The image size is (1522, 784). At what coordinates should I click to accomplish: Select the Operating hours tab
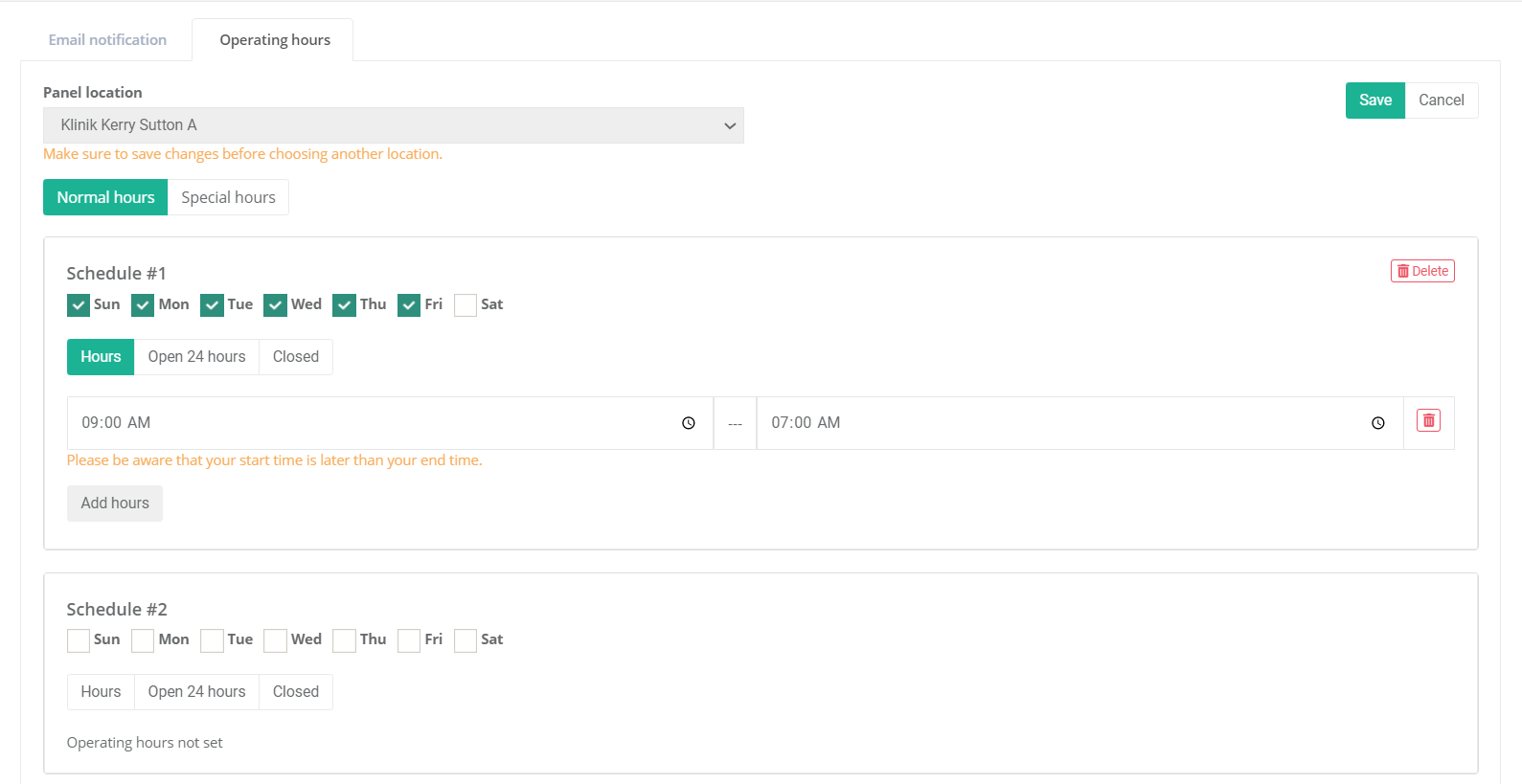(274, 40)
